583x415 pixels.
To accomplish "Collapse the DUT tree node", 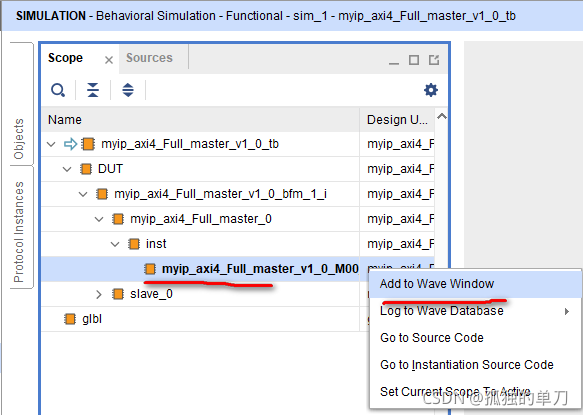I will pyautogui.click(x=67, y=169).
